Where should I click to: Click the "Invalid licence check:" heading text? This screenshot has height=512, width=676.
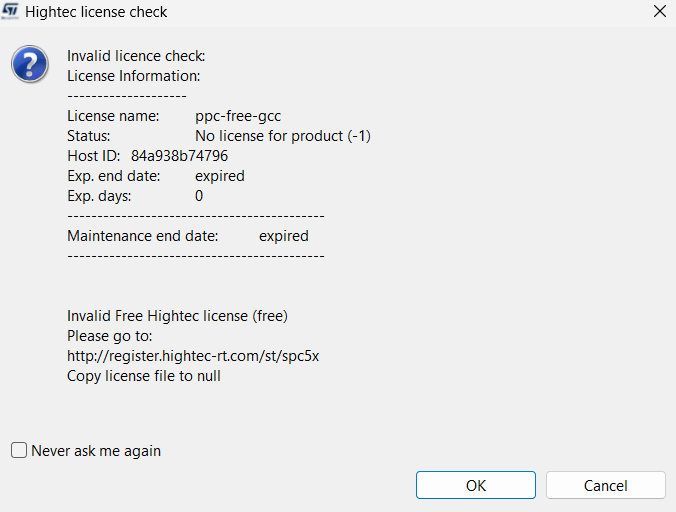[136, 56]
